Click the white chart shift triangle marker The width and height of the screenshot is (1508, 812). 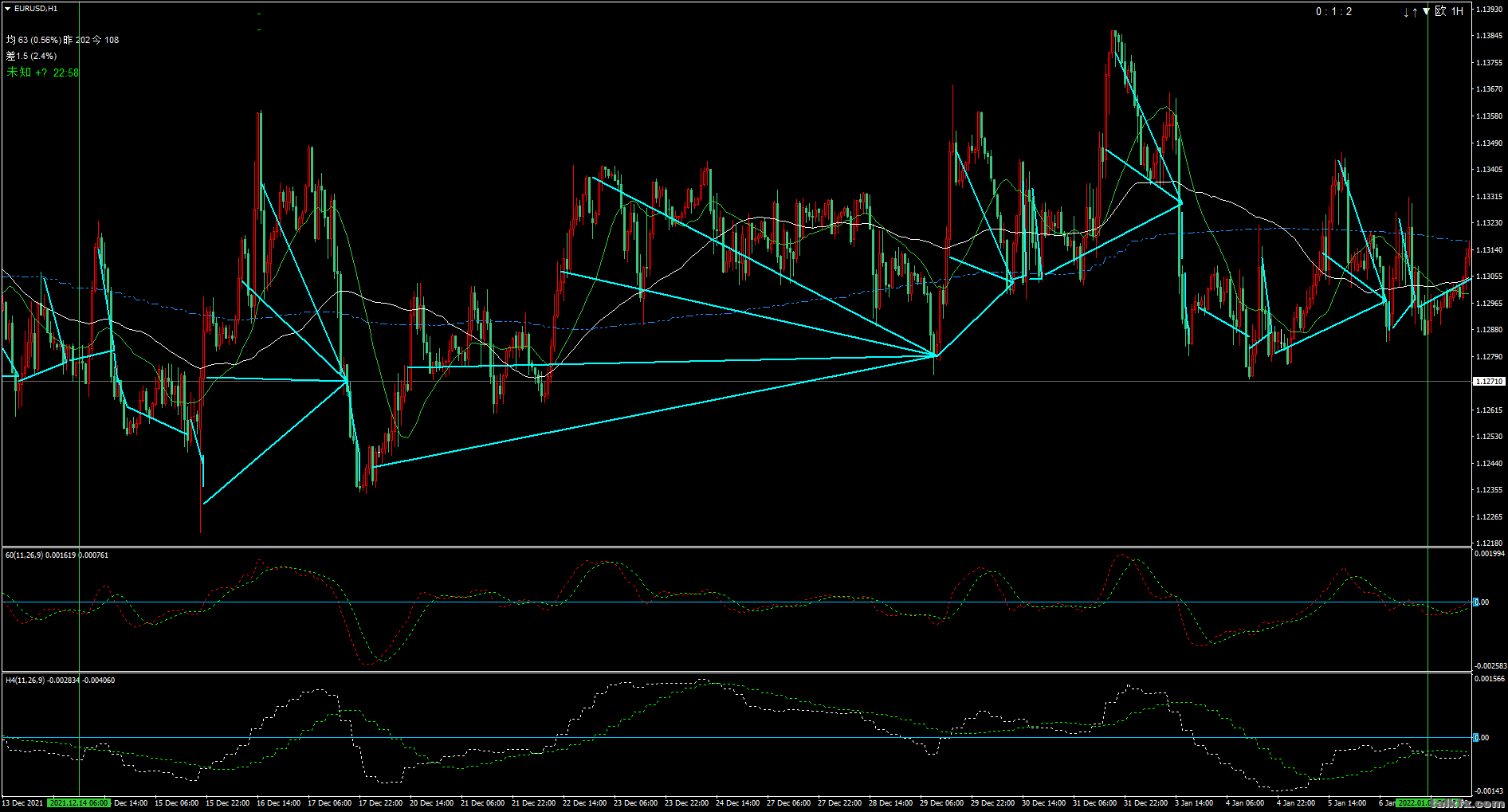pyautogui.click(x=1426, y=11)
